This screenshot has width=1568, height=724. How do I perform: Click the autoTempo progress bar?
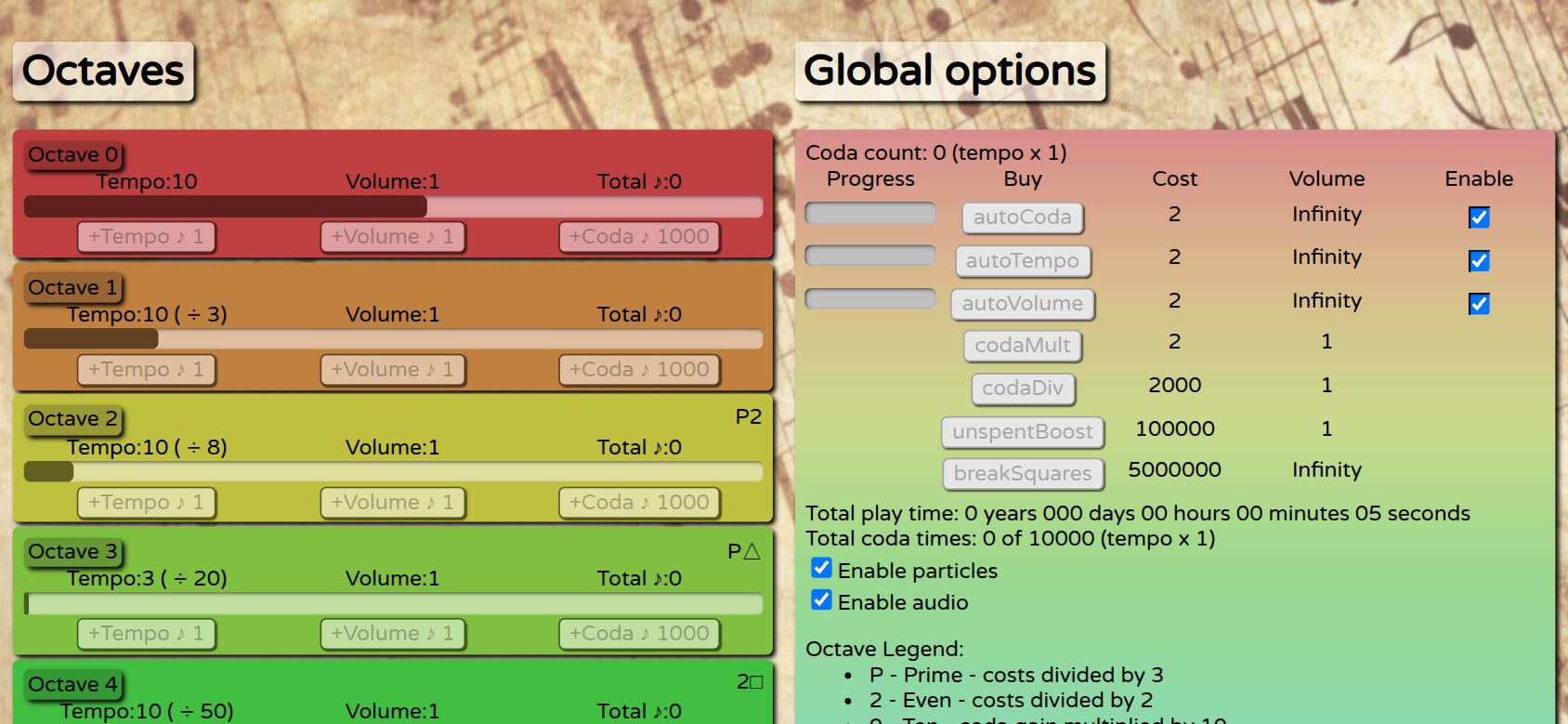click(x=870, y=256)
